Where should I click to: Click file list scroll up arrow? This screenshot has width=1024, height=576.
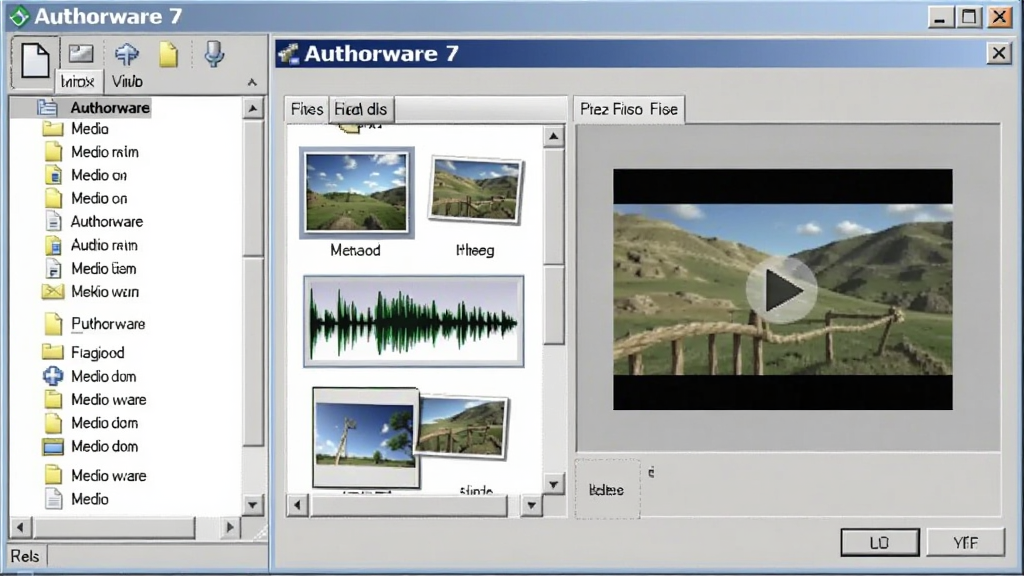554,136
